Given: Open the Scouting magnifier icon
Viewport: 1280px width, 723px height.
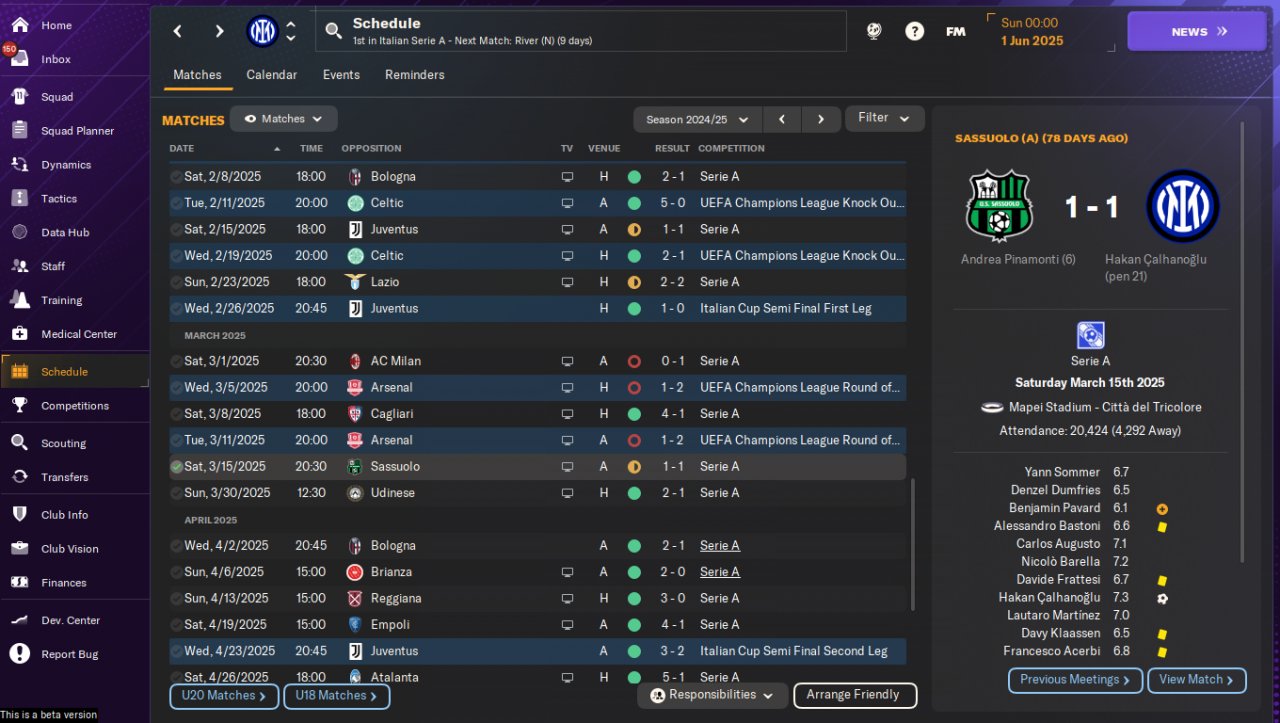Looking at the screenshot, I should [x=19, y=443].
